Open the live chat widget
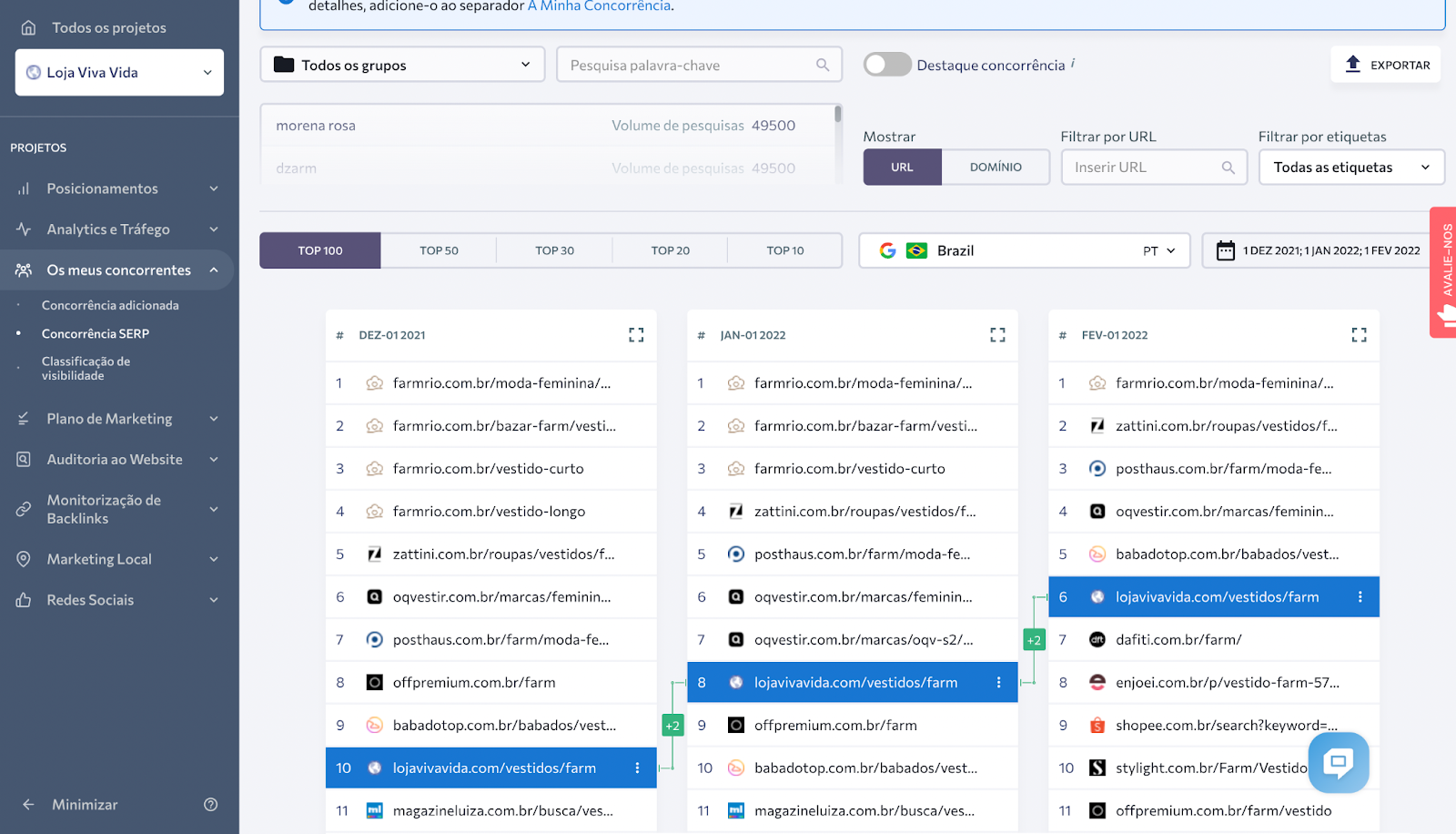Image resolution: width=1456 pixels, height=834 pixels. tap(1339, 762)
